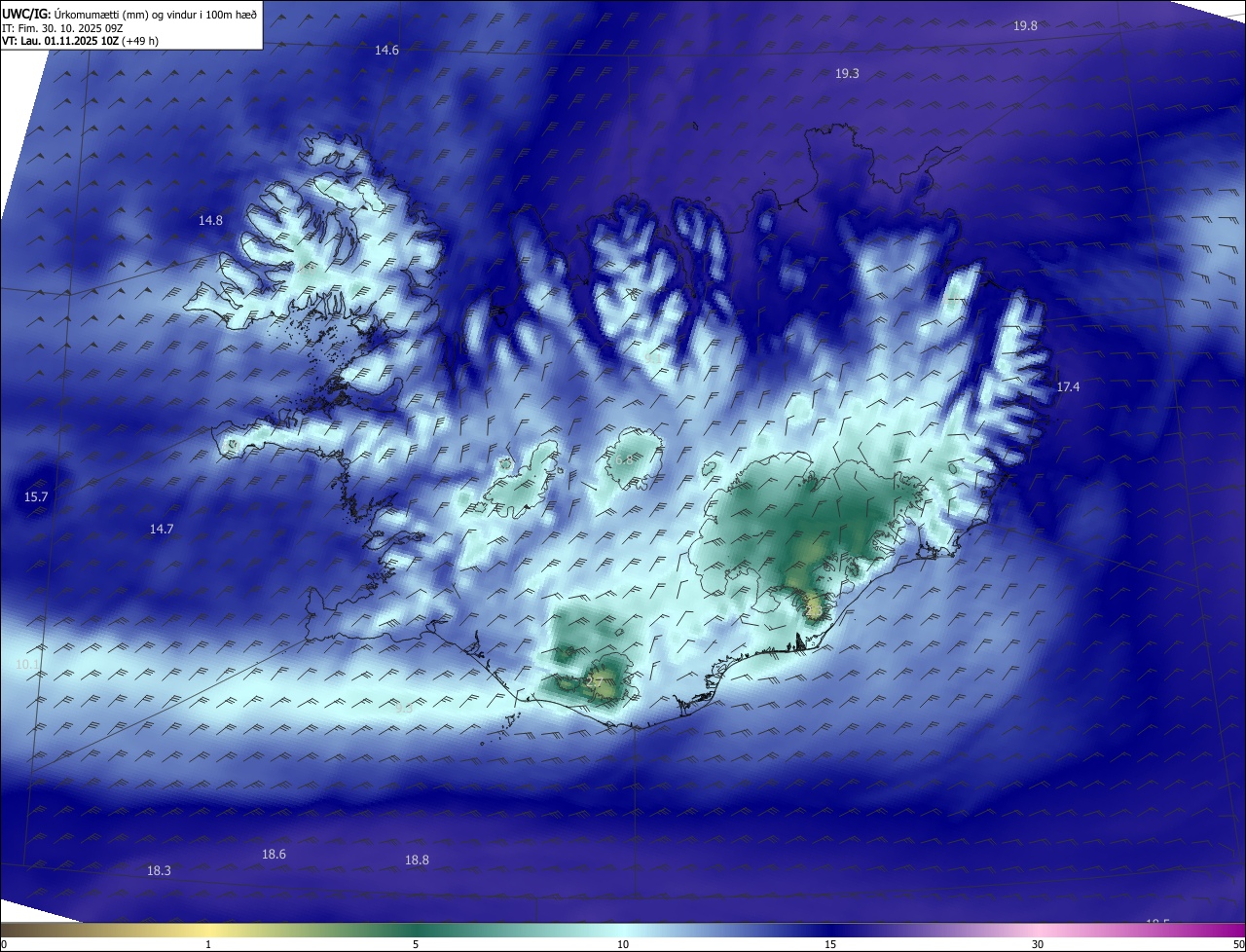Viewport: 1246px width, 952px height.
Task: Click the 19.3 value label on the map
Action: [x=847, y=73]
